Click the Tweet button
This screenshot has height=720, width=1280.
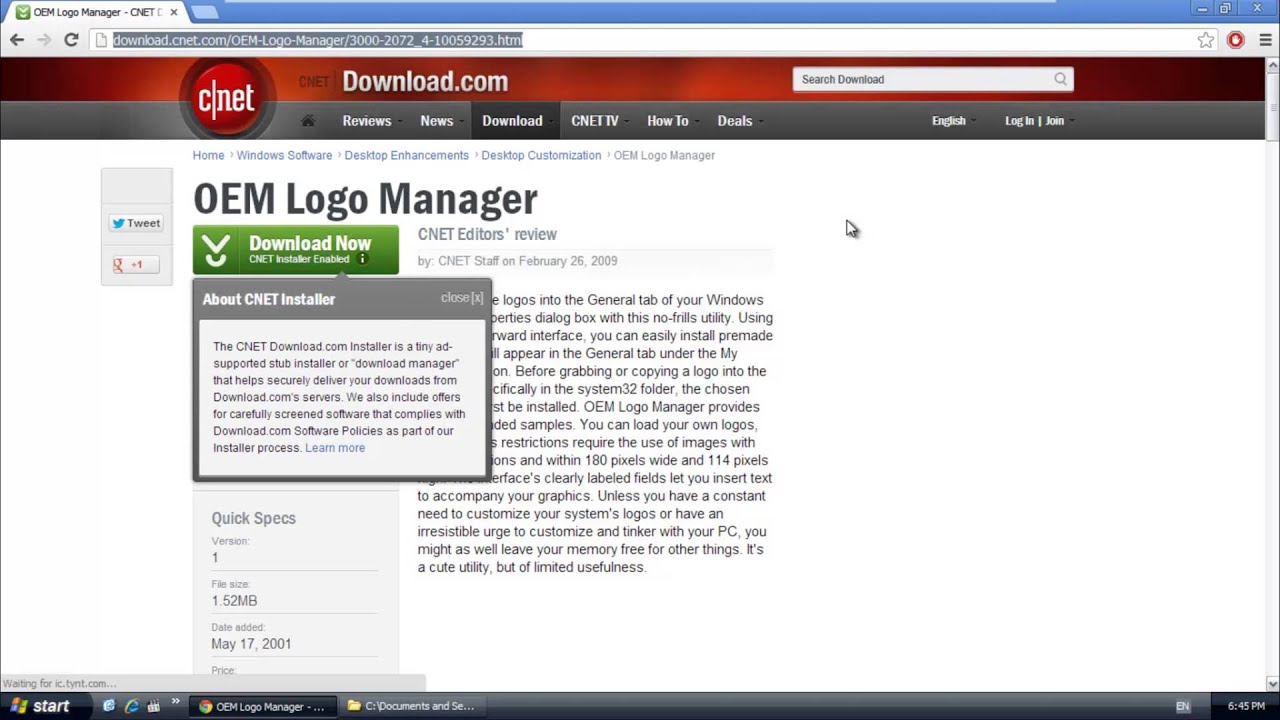(136, 223)
